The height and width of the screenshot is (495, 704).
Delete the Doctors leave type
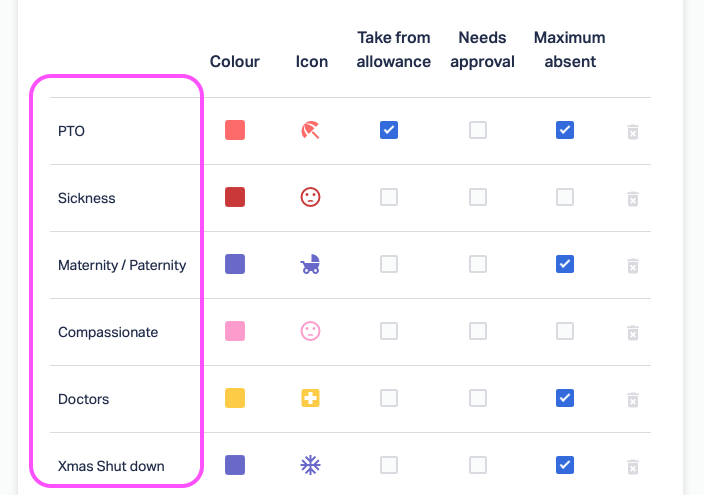[632, 399]
